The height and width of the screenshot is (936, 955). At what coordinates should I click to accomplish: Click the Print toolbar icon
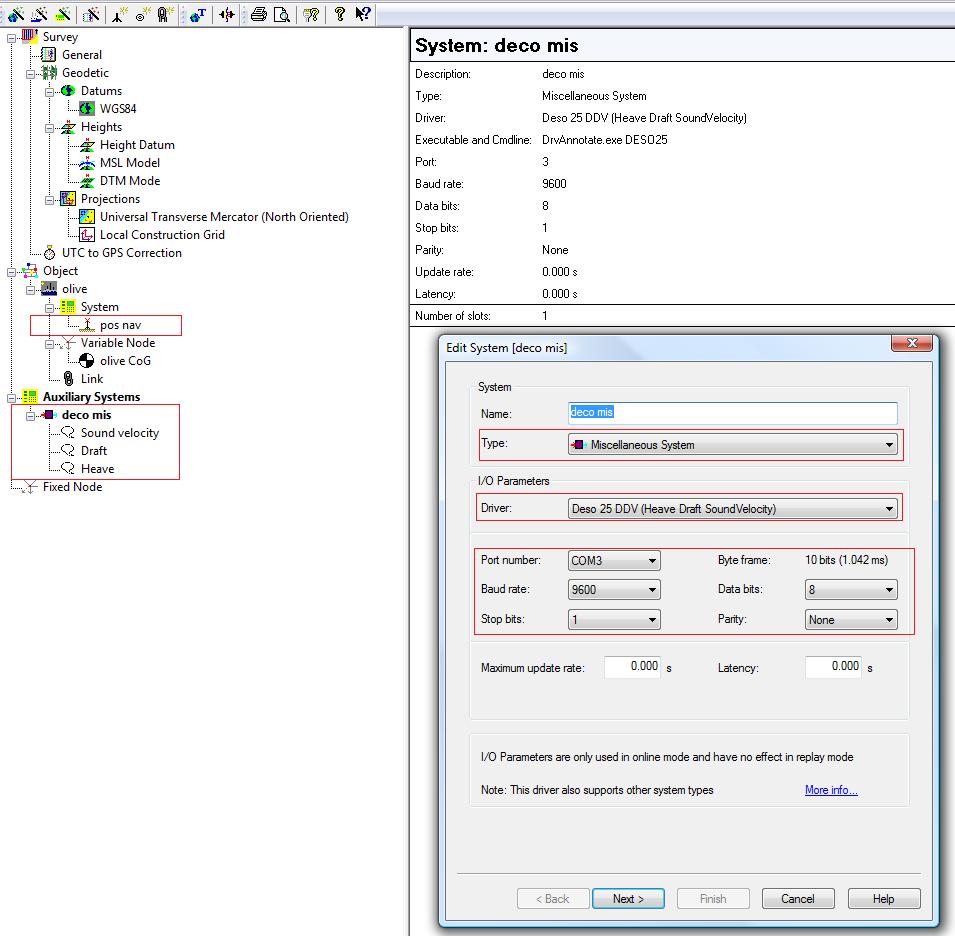pos(259,13)
